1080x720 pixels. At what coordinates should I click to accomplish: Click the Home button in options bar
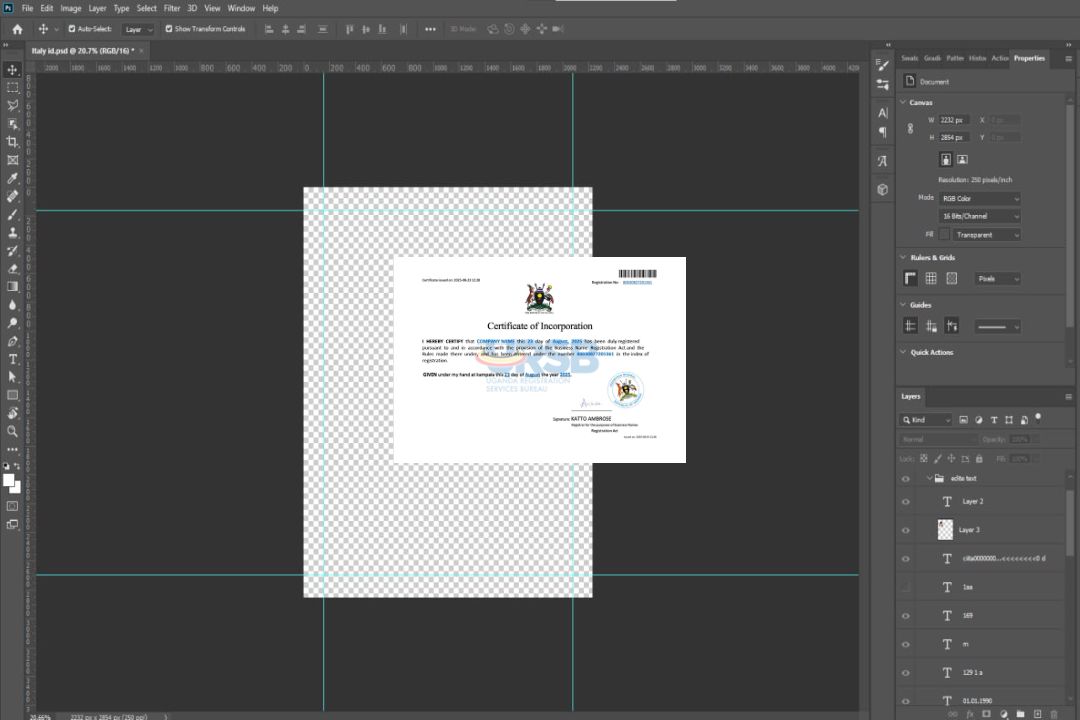17,29
